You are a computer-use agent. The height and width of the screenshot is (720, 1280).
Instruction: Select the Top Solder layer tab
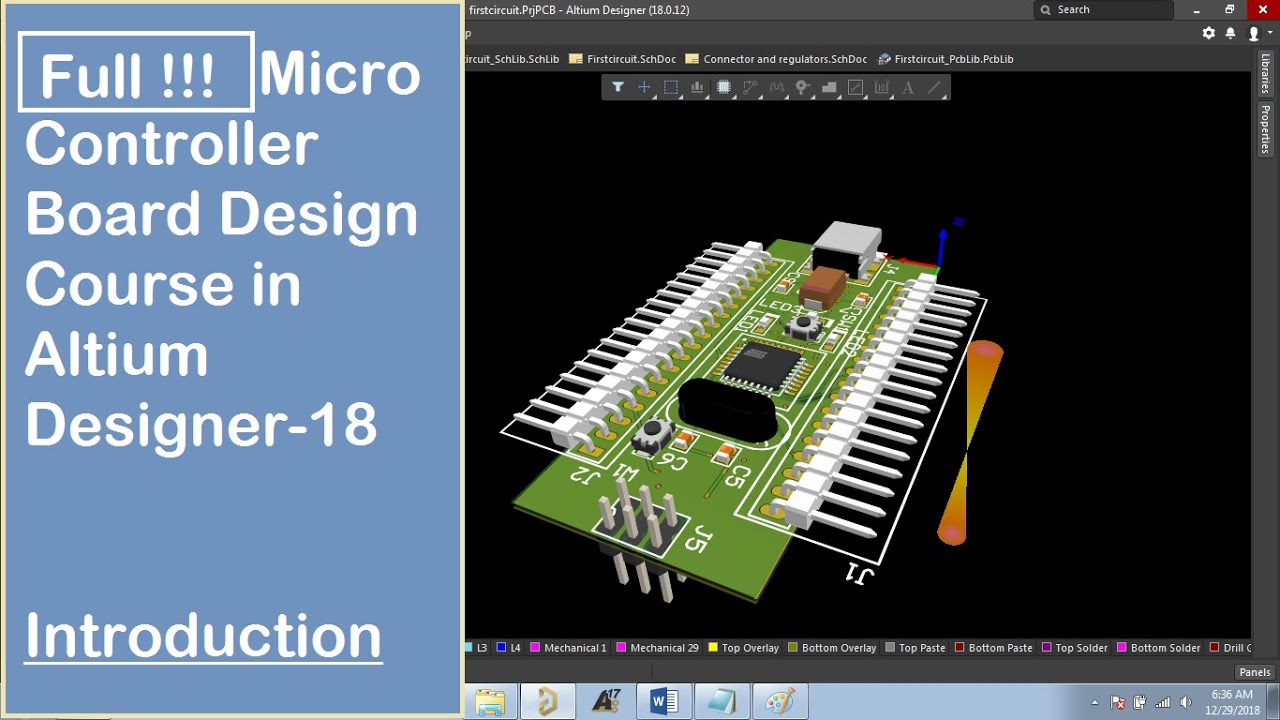[1074, 648]
